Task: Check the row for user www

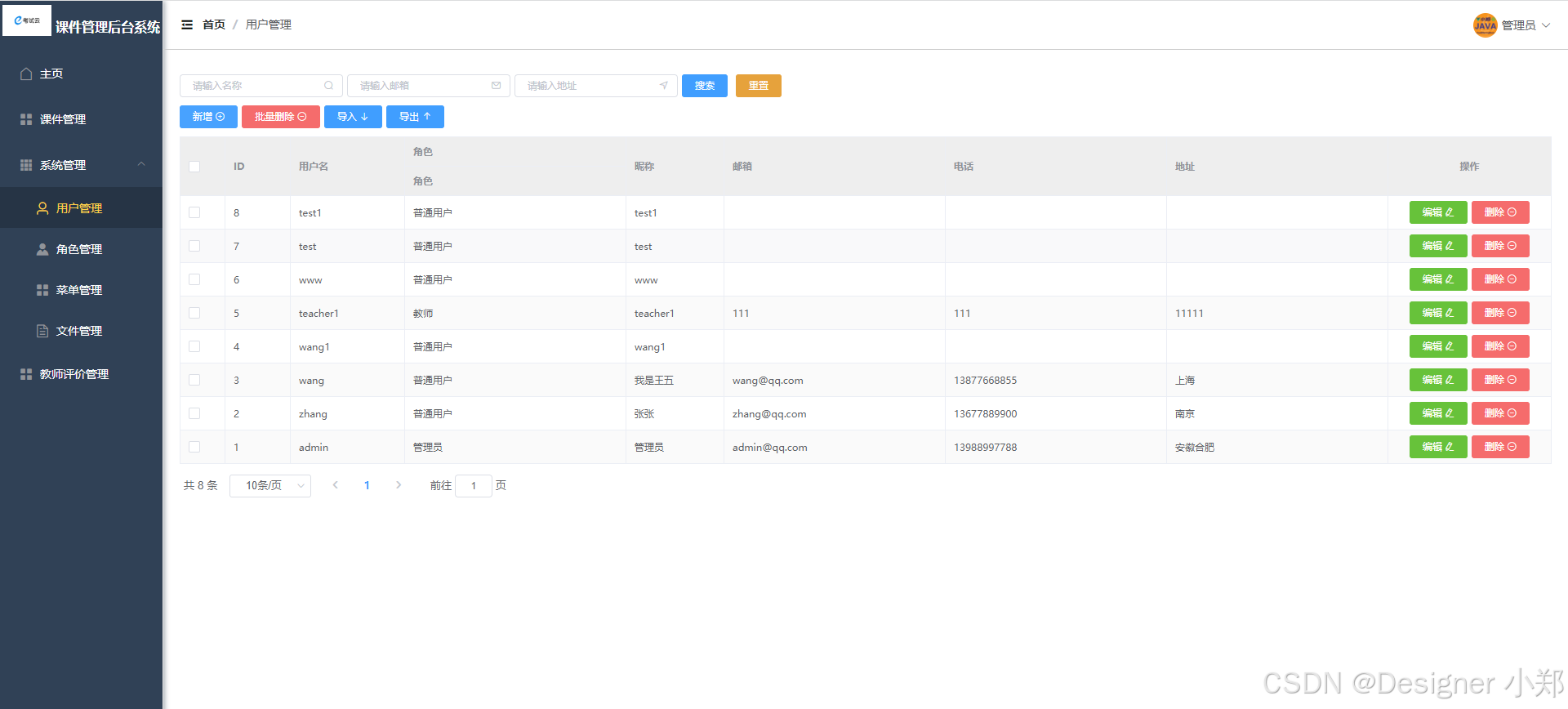Action: tap(194, 279)
